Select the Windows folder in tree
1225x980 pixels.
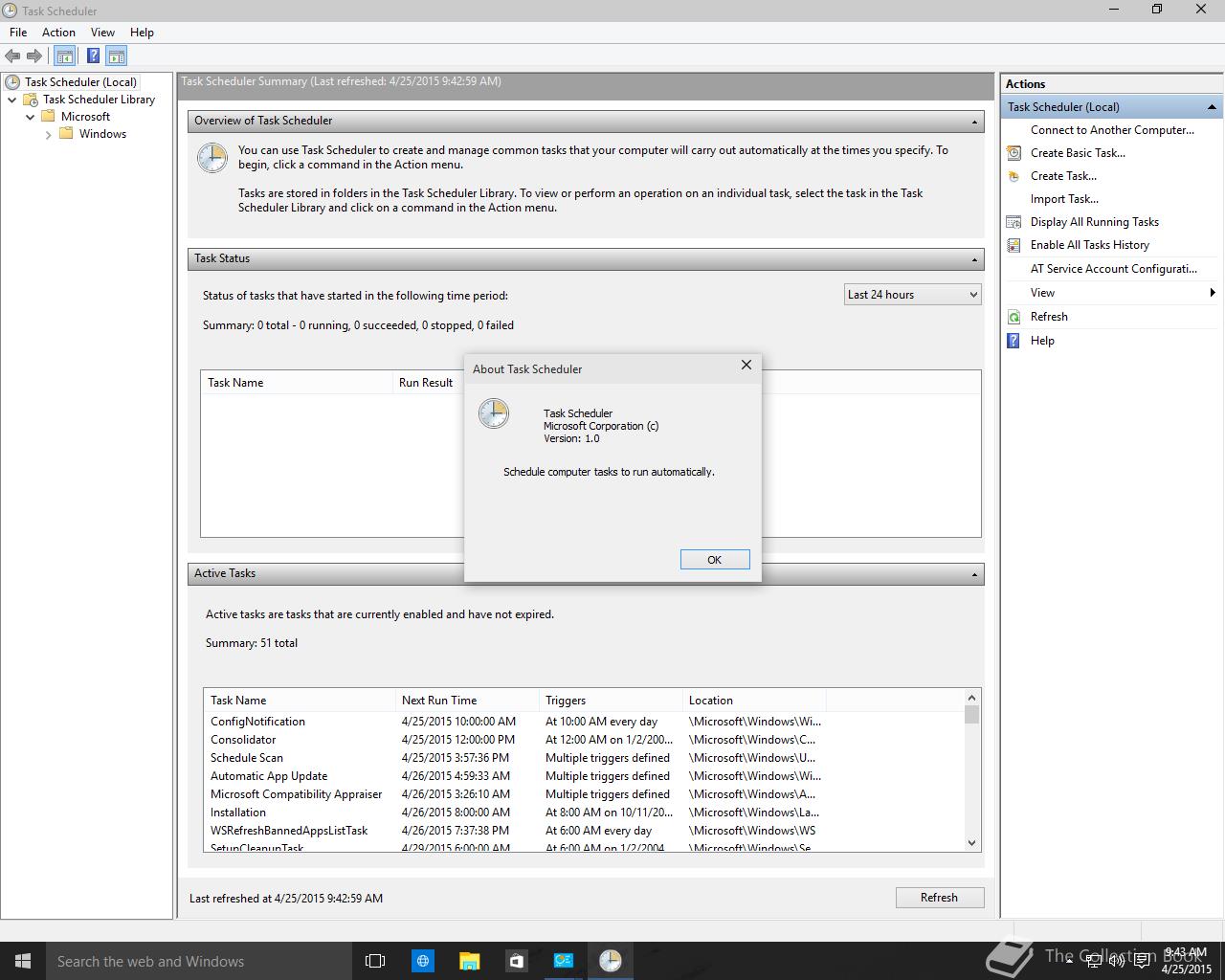[102, 134]
